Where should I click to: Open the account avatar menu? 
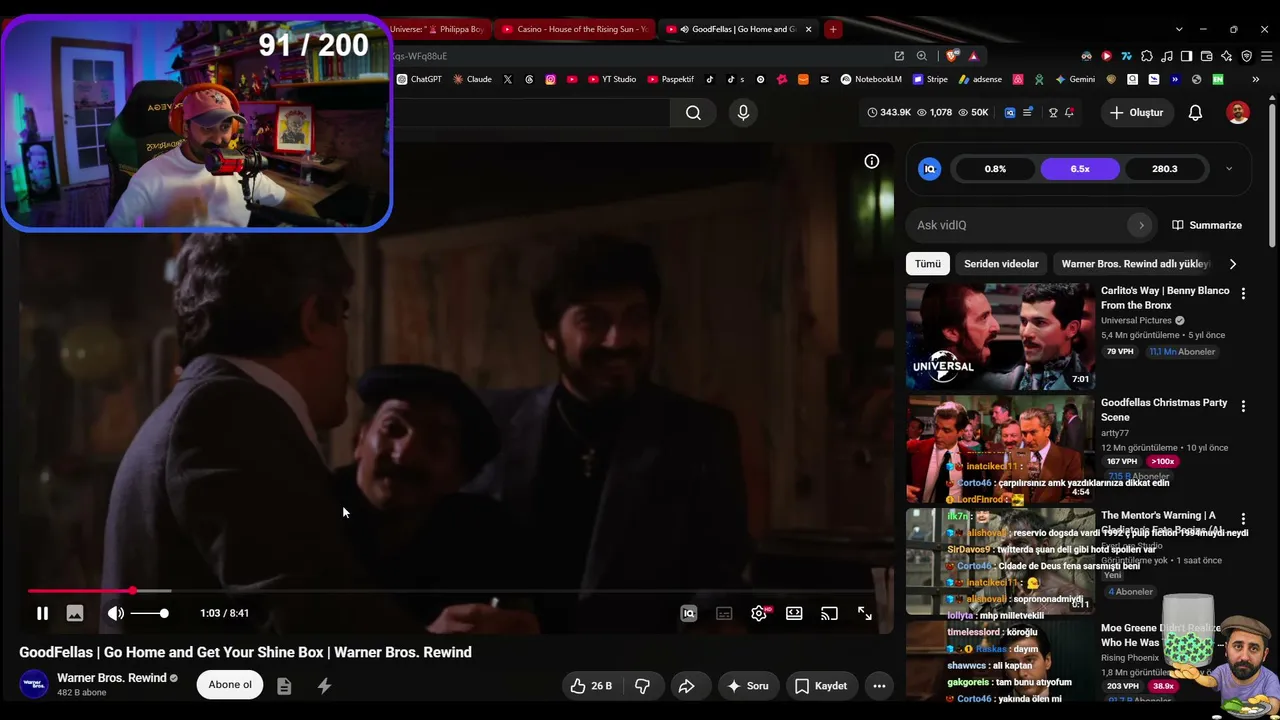[x=1238, y=113]
